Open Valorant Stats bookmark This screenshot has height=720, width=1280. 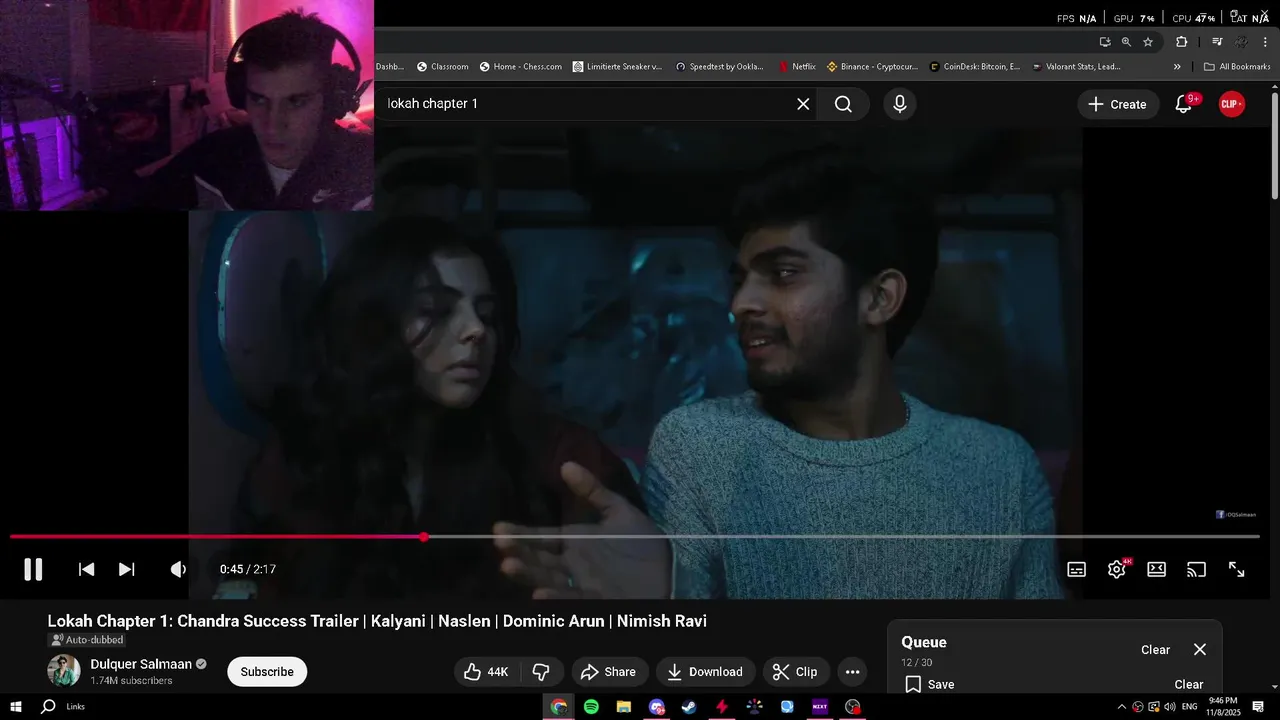tap(1076, 67)
